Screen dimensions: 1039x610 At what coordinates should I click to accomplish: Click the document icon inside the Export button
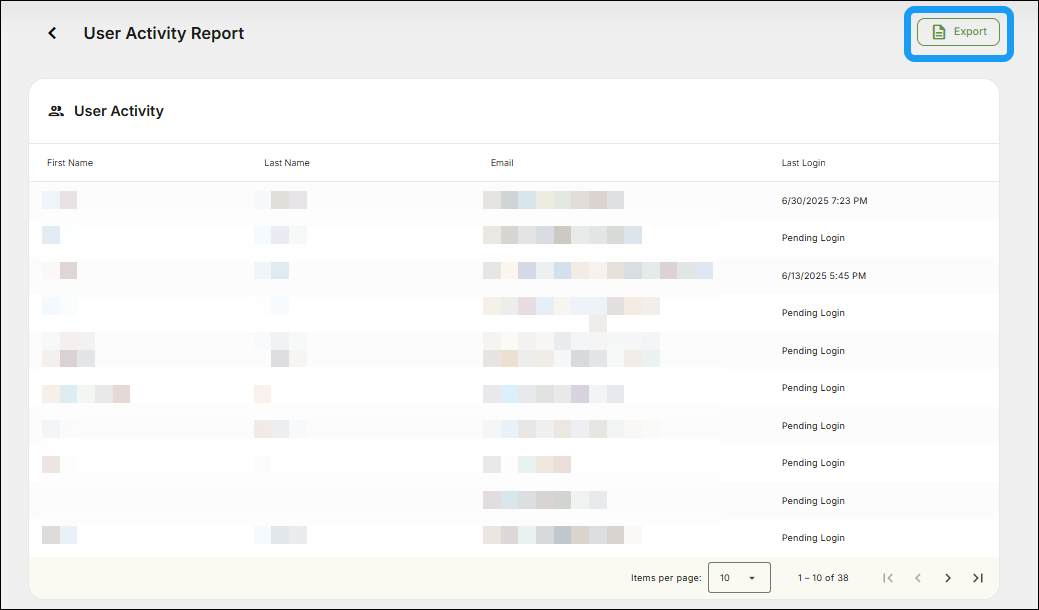pyautogui.click(x=937, y=31)
